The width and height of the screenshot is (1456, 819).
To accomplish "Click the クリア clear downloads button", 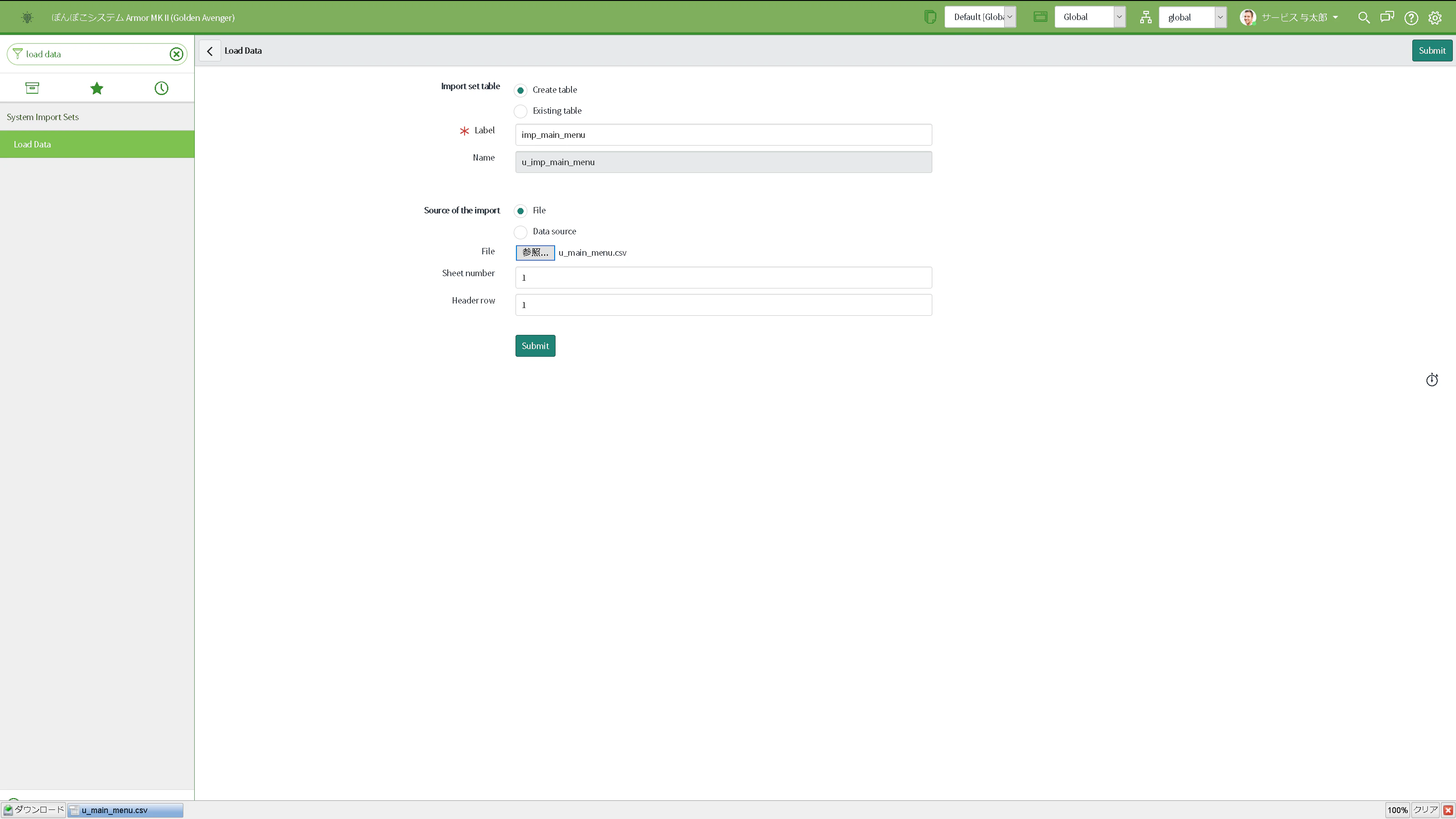I will pos(1426,810).
